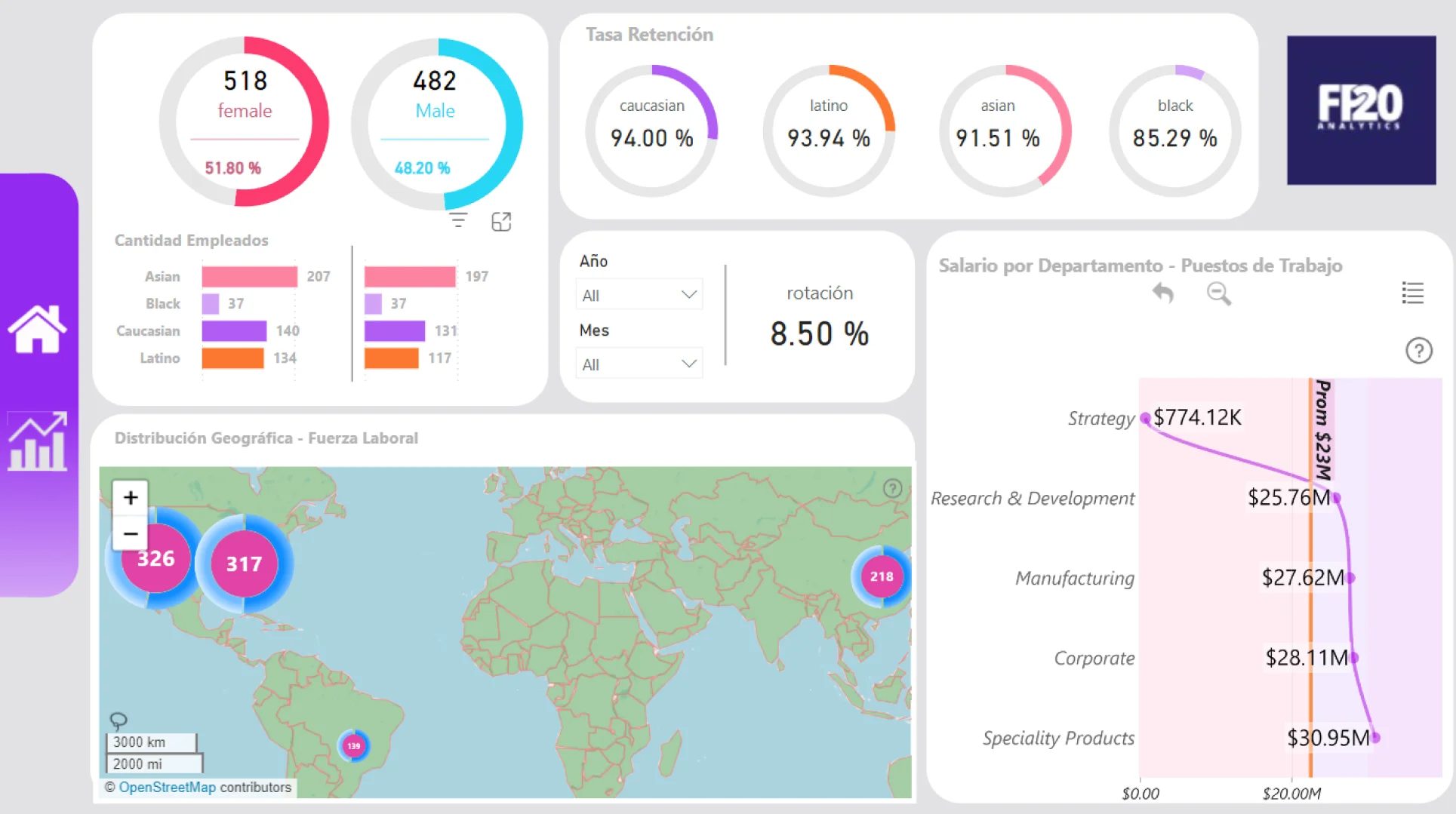Select the latino 93.94 % retention gauge
1456x814 pixels.
click(x=829, y=131)
